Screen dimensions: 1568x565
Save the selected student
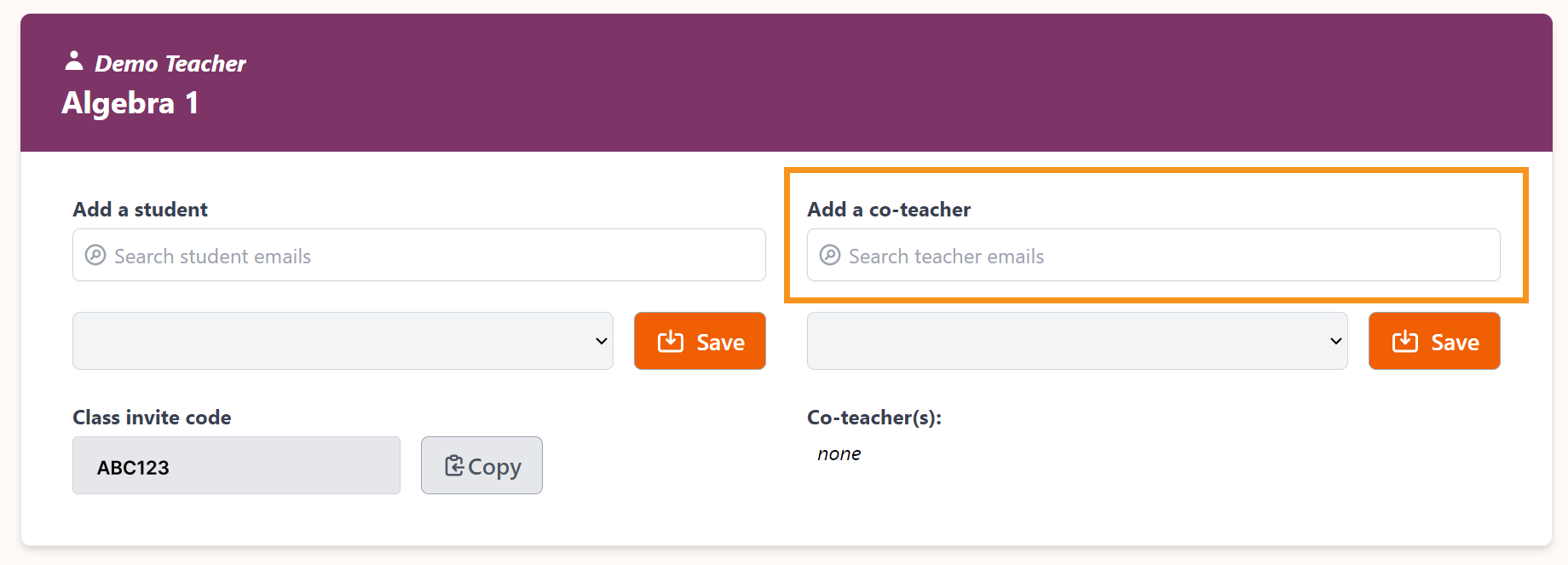700,341
